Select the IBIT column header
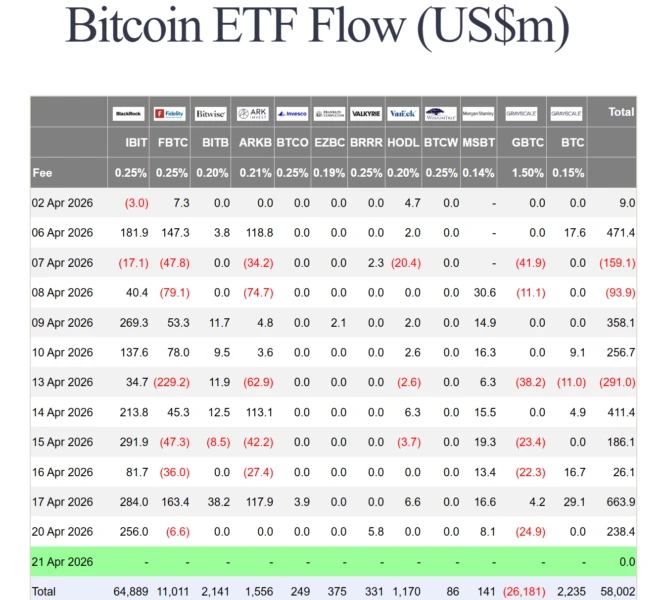The image size is (663, 600). coord(136,143)
